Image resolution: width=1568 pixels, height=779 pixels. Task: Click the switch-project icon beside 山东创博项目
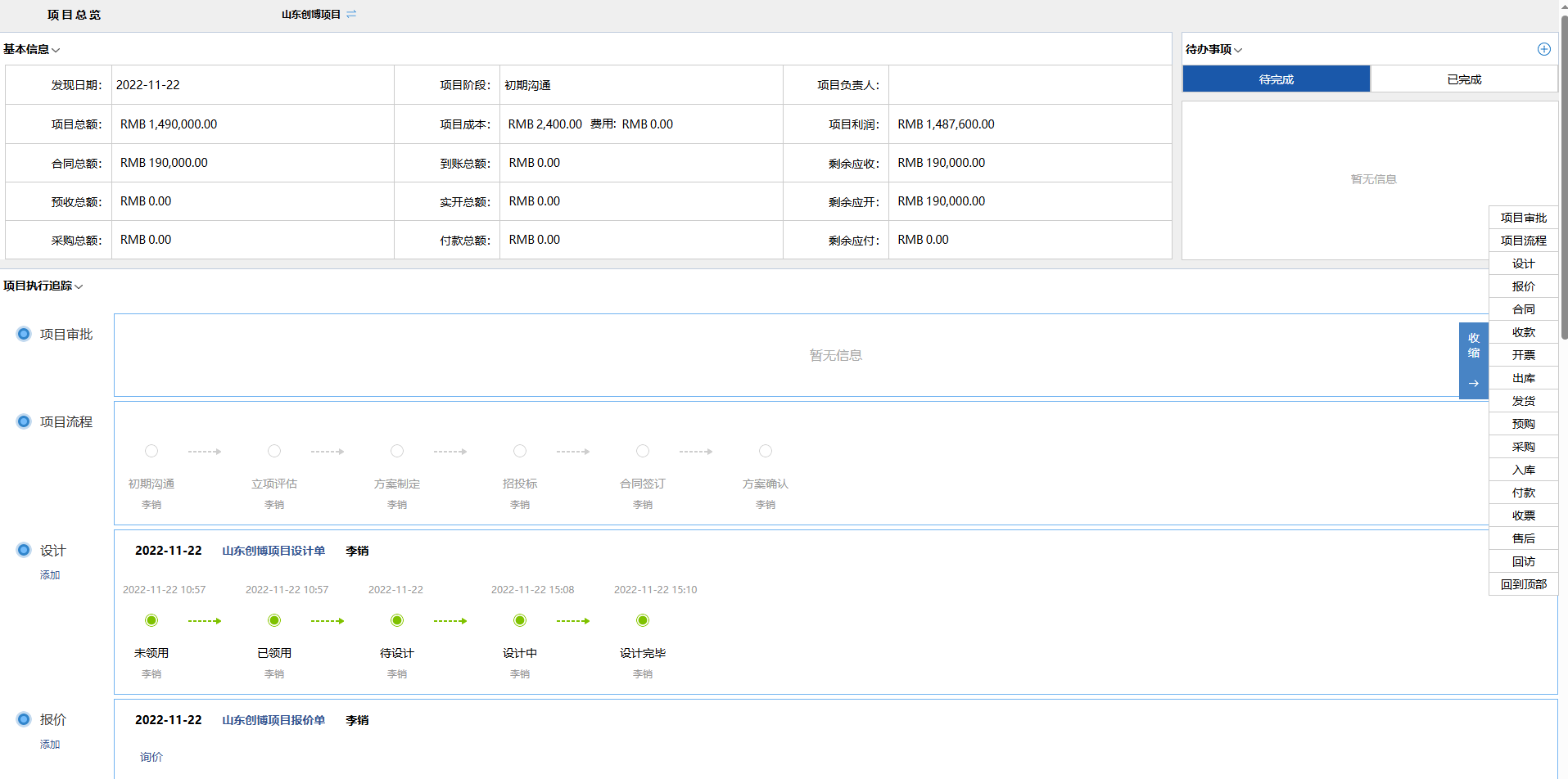click(x=351, y=14)
